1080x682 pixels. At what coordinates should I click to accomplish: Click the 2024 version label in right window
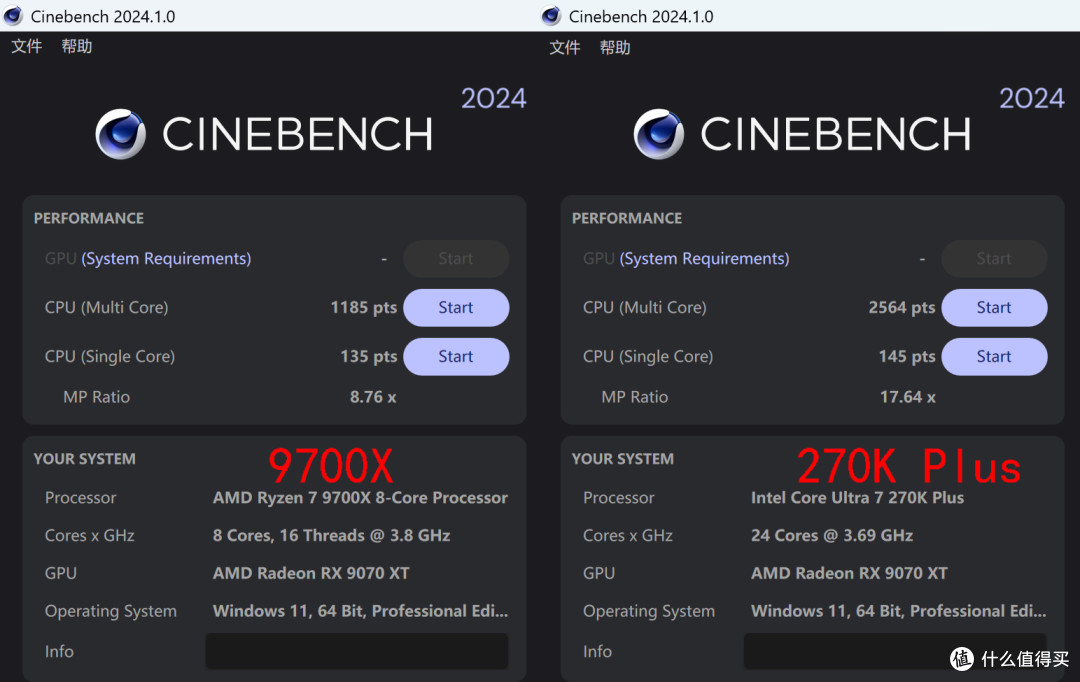coord(1032,99)
